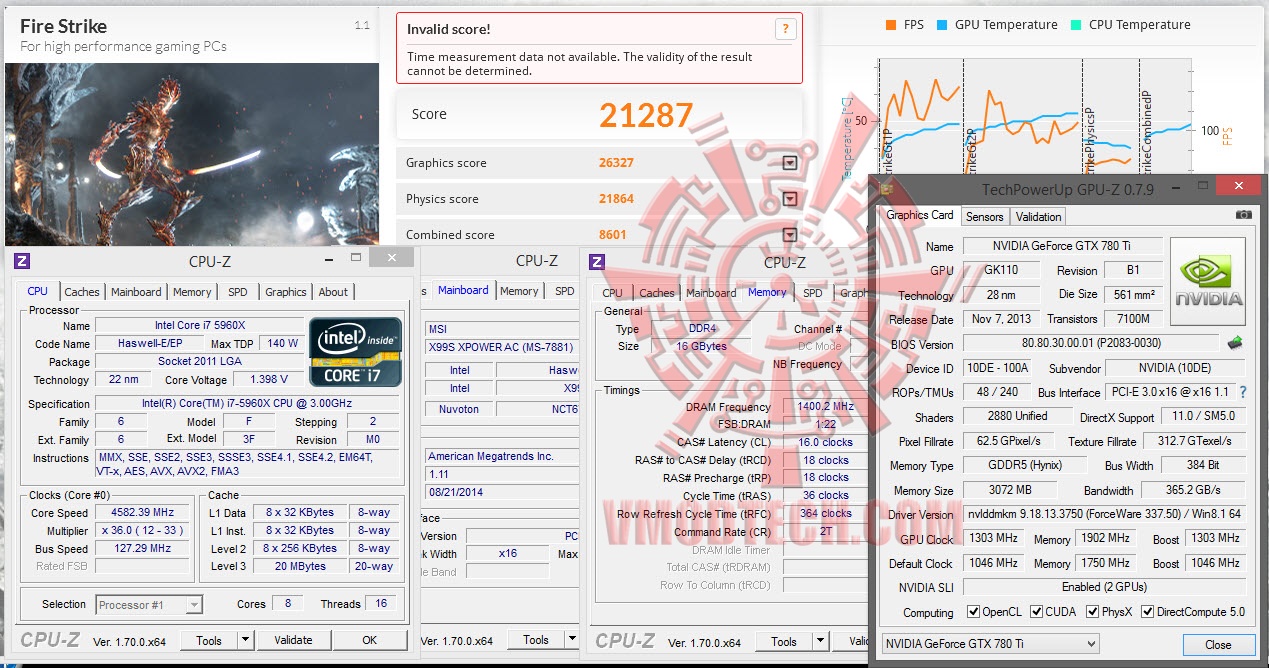This screenshot has width=1269, height=668.
Task: Click the Z title icon of CPU-Z Memory window
Action: click(x=597, y=262)
